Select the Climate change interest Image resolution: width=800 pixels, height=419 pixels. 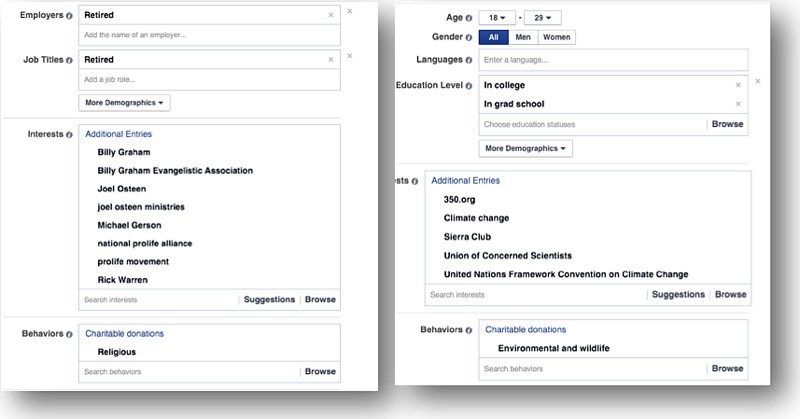477,218
